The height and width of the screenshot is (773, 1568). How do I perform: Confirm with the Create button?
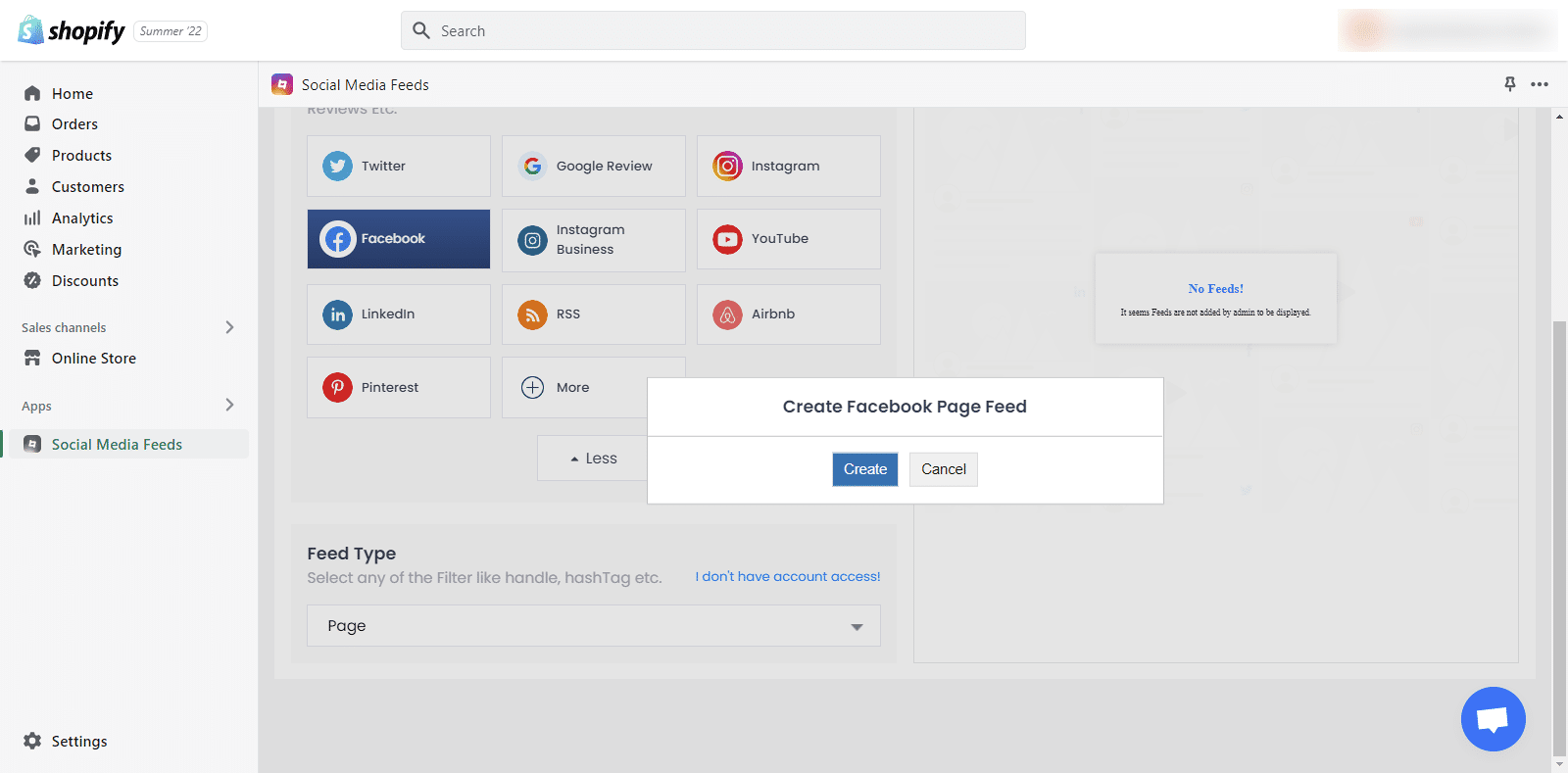click(x=865, y=469)
